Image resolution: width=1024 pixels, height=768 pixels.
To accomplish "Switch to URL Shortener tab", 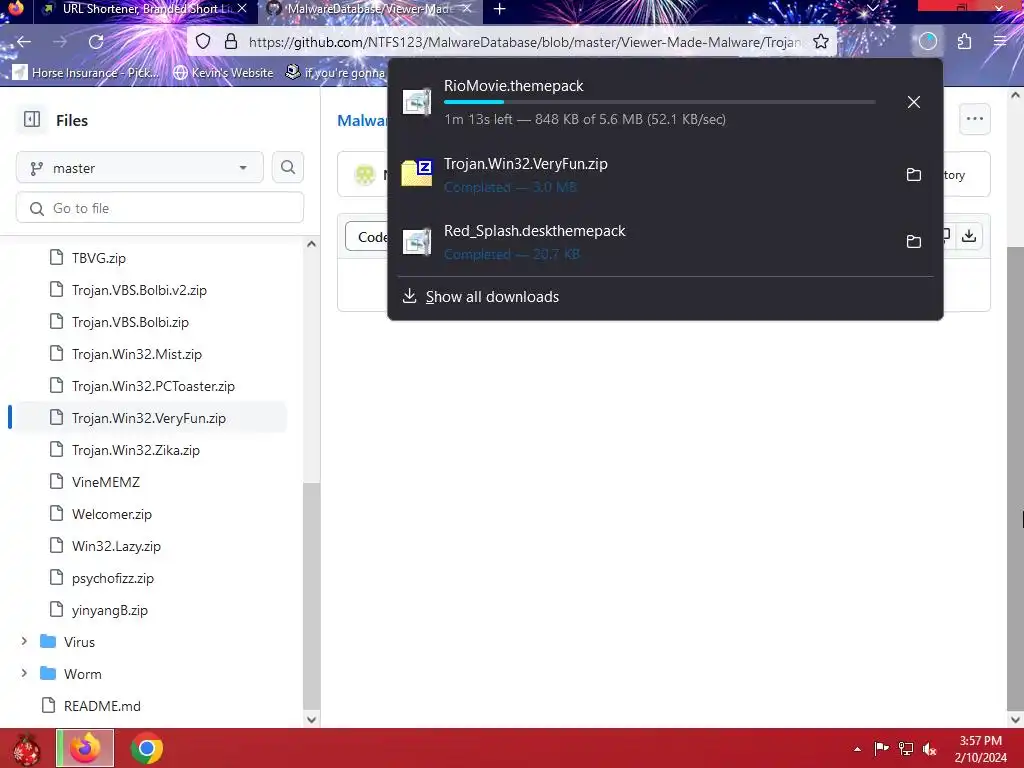I will coord(144,9).
